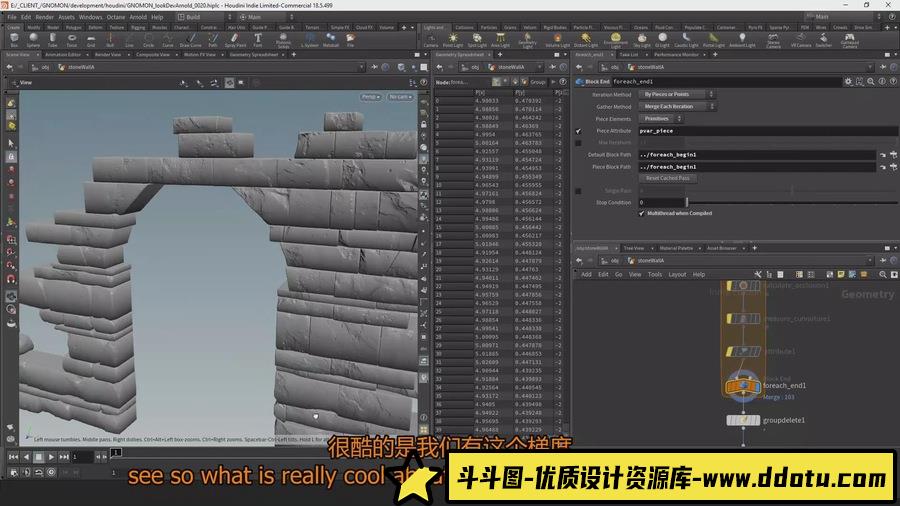
Task: Add a Sky Light from shelf
Action: 642,40
